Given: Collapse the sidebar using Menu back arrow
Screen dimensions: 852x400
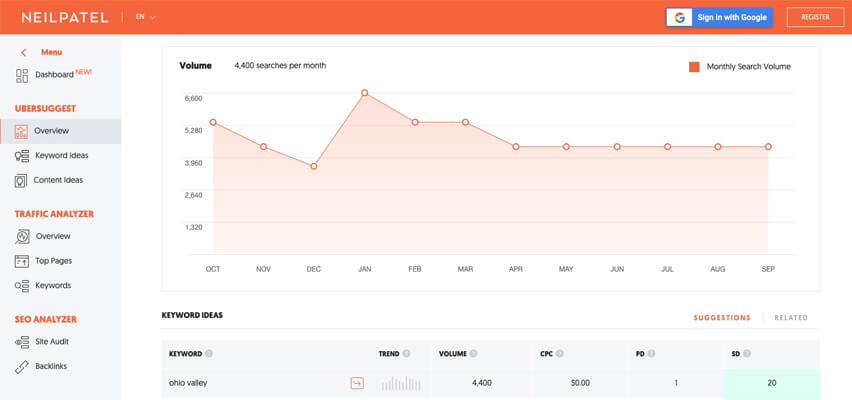Looking at the screenshot, I should coord(24,52).
